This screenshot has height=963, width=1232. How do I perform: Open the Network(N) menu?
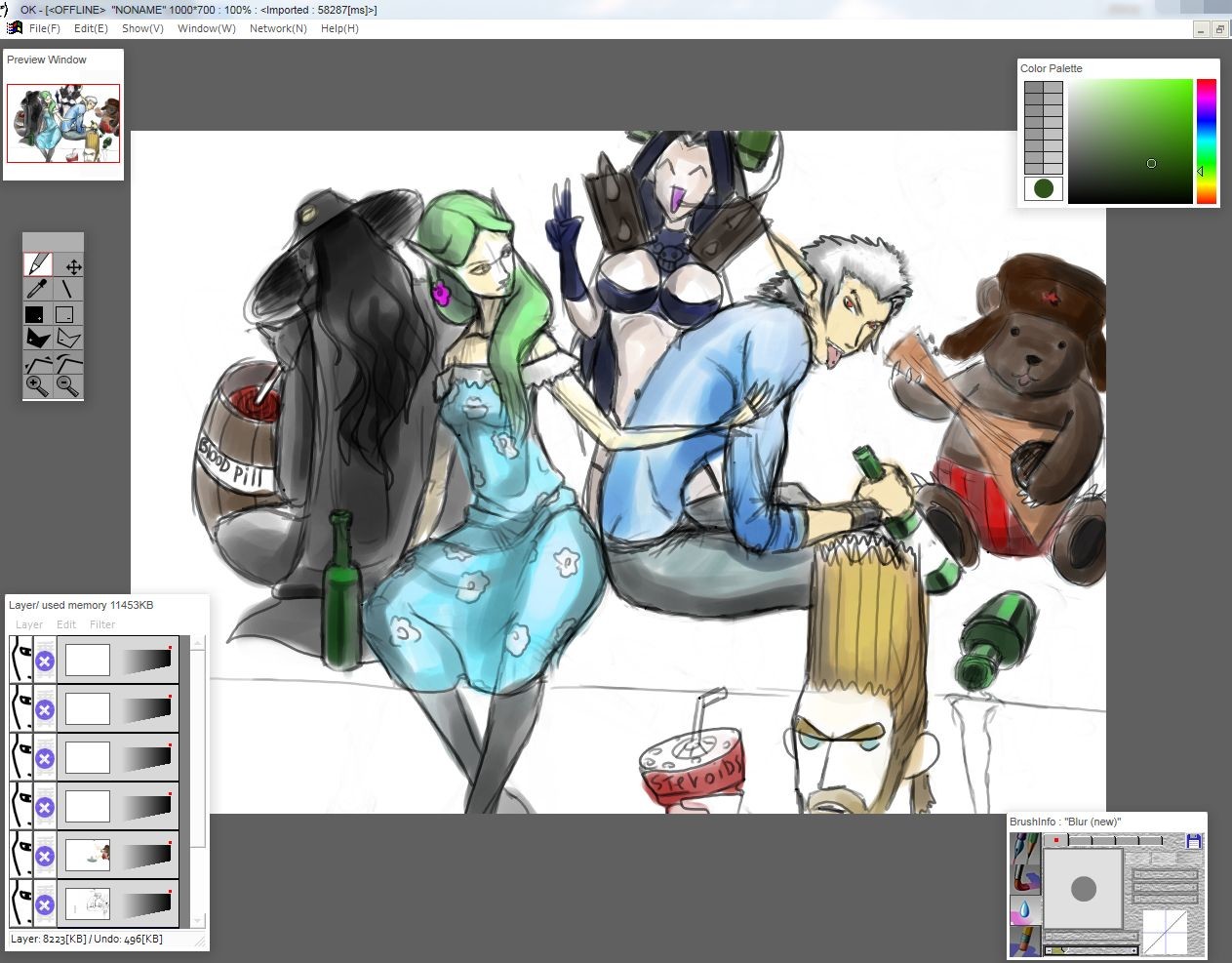[x=278, y=28]
